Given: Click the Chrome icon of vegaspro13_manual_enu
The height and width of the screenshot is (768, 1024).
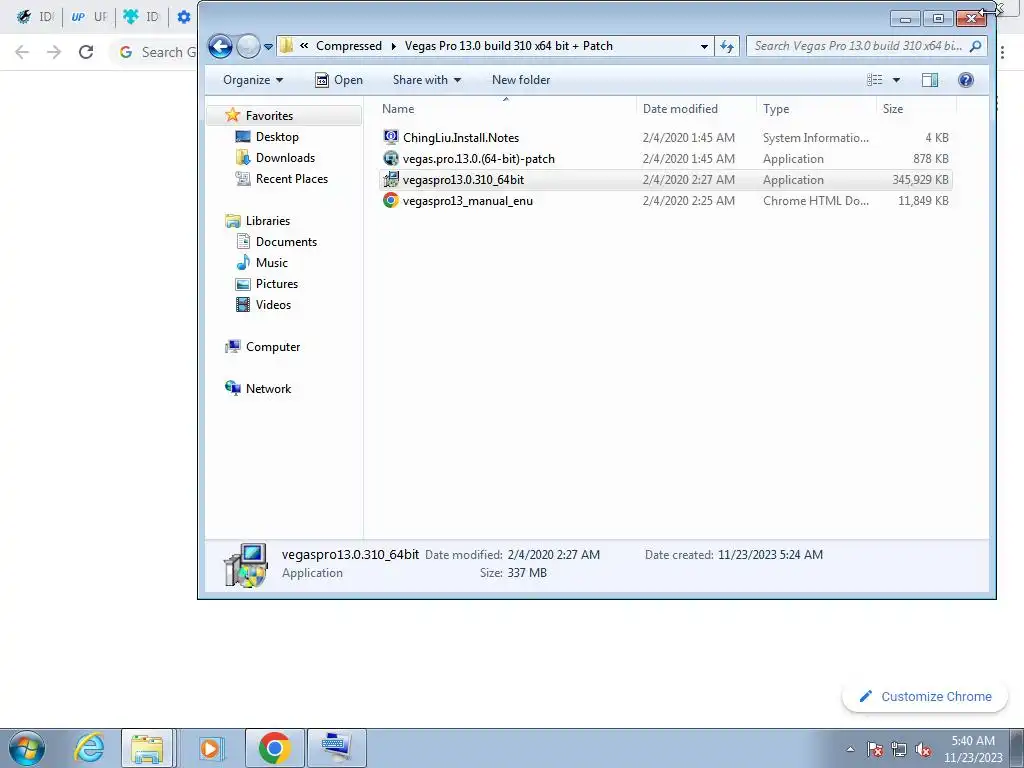Looking at the screenshot, I should (391, 200).
